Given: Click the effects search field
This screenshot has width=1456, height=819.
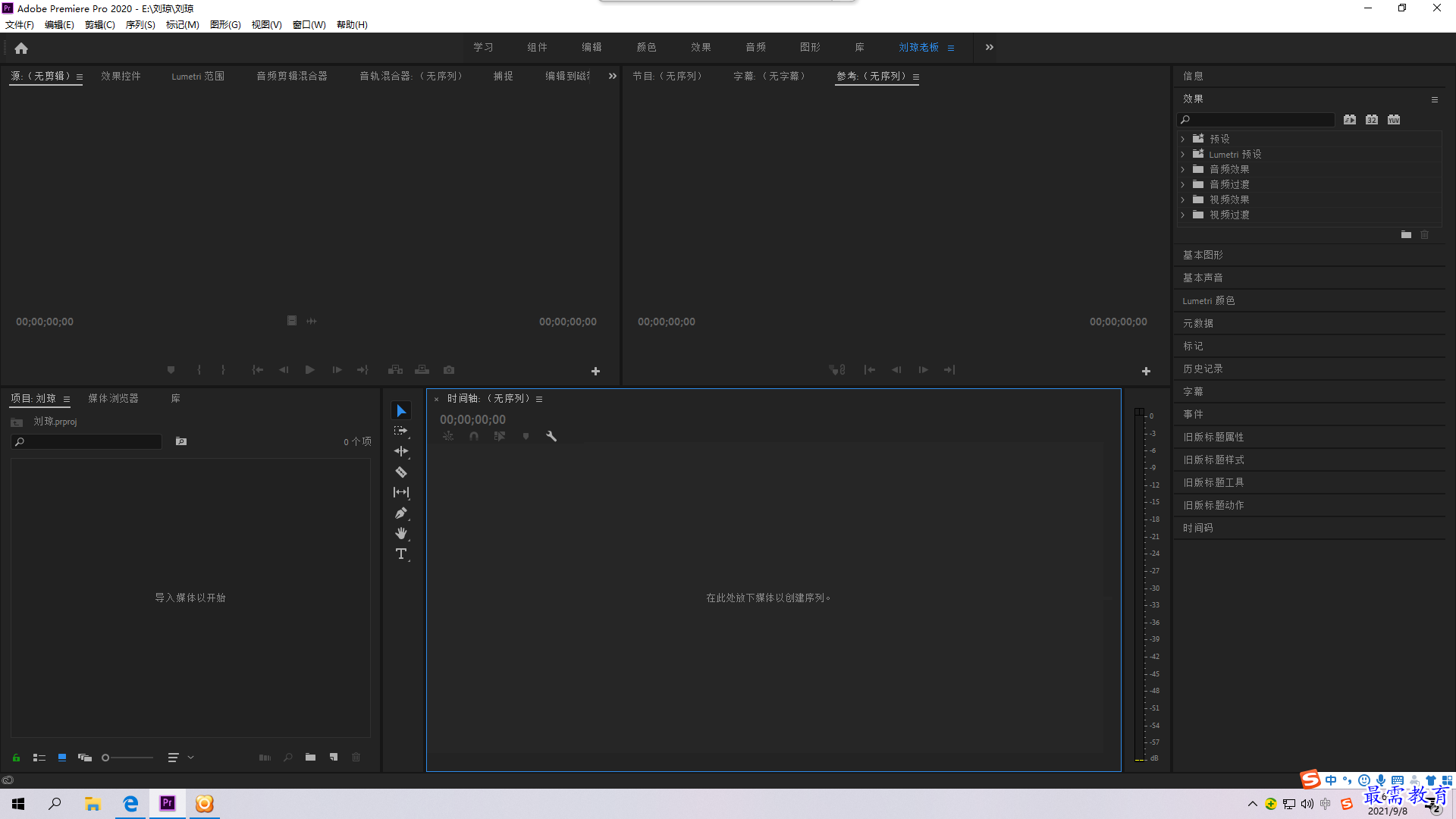Looking at the screenshot, I should pos(1256,120).
